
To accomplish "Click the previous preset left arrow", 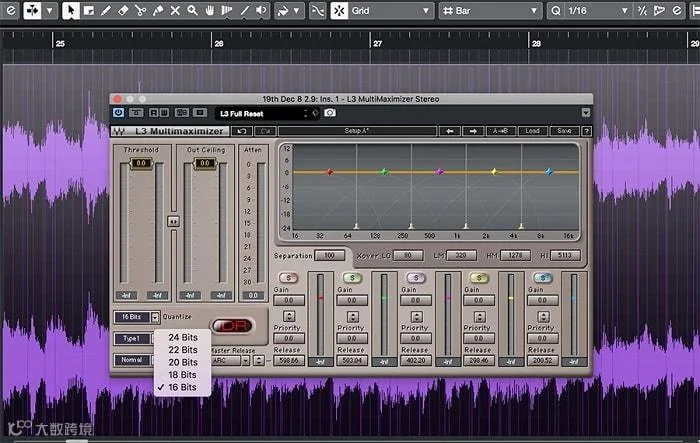I will (x=450, y=131).
